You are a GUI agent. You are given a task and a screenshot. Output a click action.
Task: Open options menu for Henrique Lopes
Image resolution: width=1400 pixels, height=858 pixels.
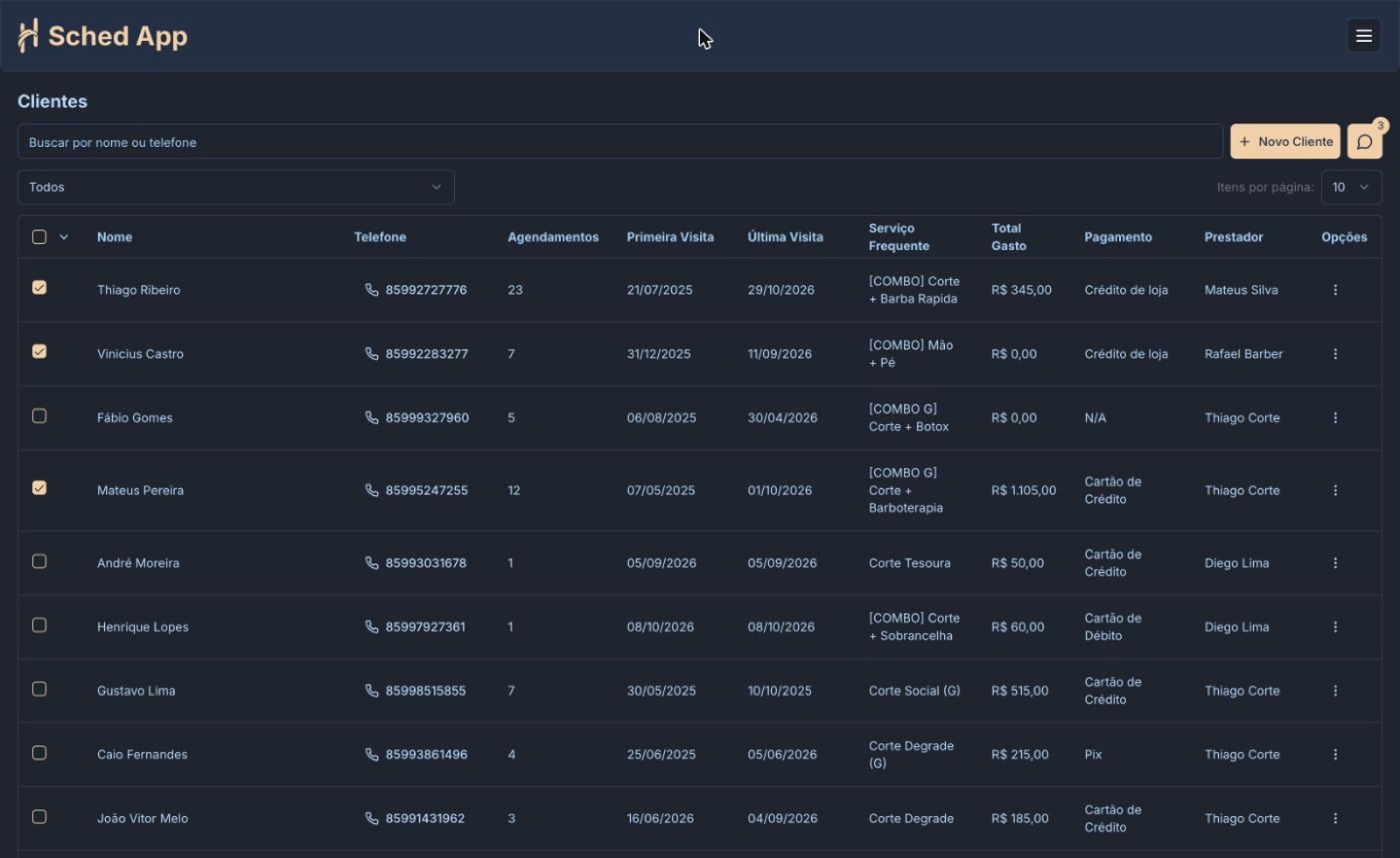coord(1335,627)
